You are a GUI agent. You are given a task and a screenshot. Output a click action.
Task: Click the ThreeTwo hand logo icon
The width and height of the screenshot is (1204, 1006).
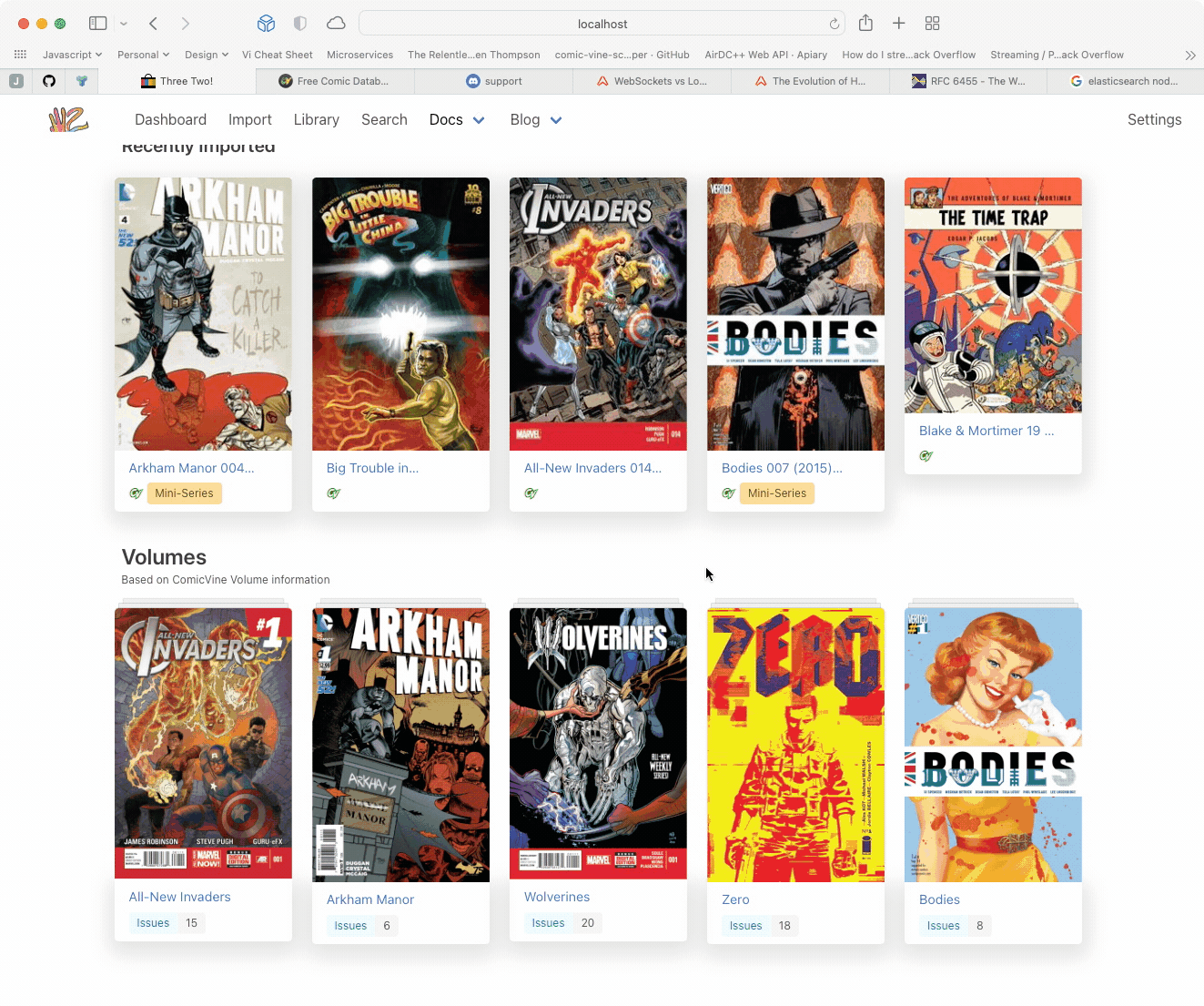(68, 119)
